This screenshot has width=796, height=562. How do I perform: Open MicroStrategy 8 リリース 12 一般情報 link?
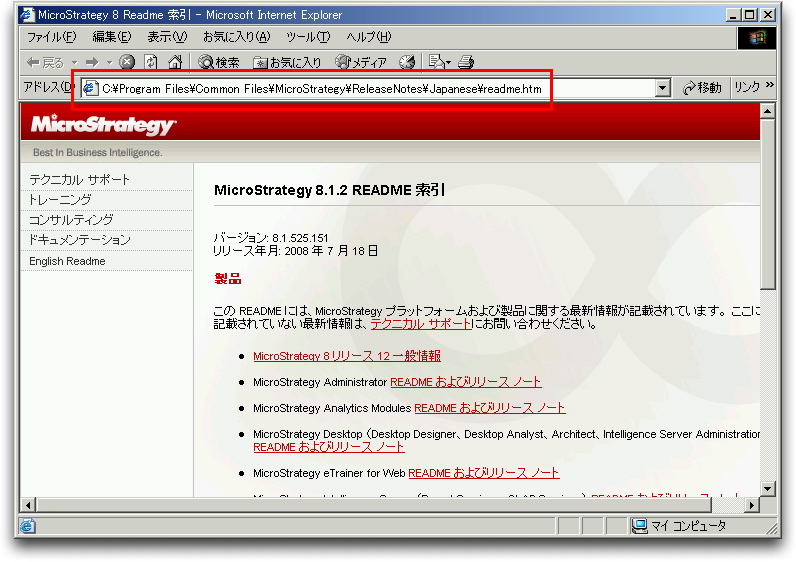click(347, 356)
